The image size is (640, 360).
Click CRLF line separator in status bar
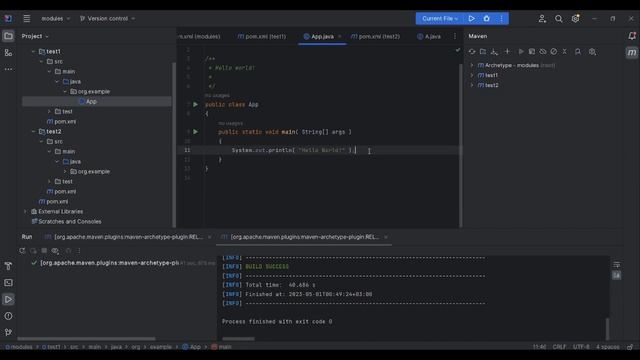[x=559, y=347]
